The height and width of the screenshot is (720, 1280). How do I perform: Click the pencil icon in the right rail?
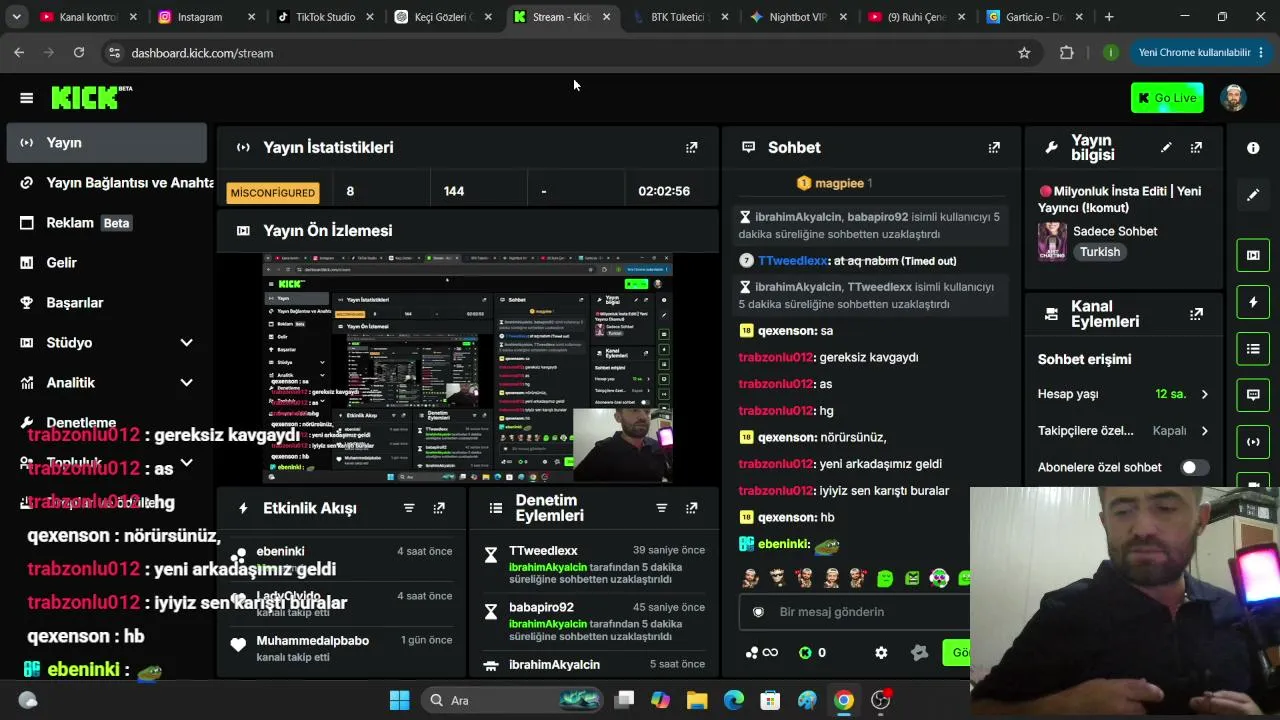point(1253,195)
